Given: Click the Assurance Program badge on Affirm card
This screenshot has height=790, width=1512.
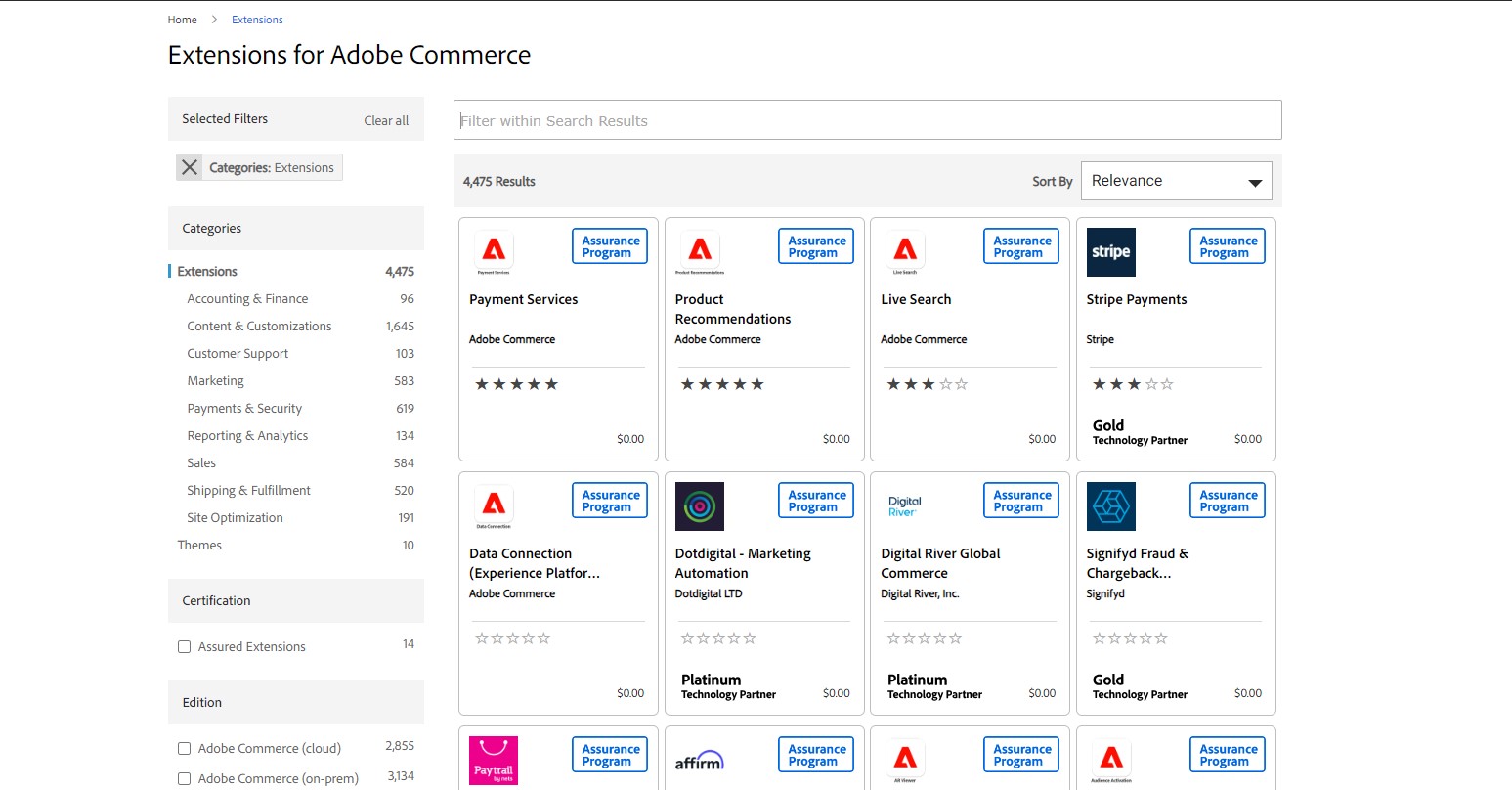Looking at the screenshot, I should click(x=816, y=755).
